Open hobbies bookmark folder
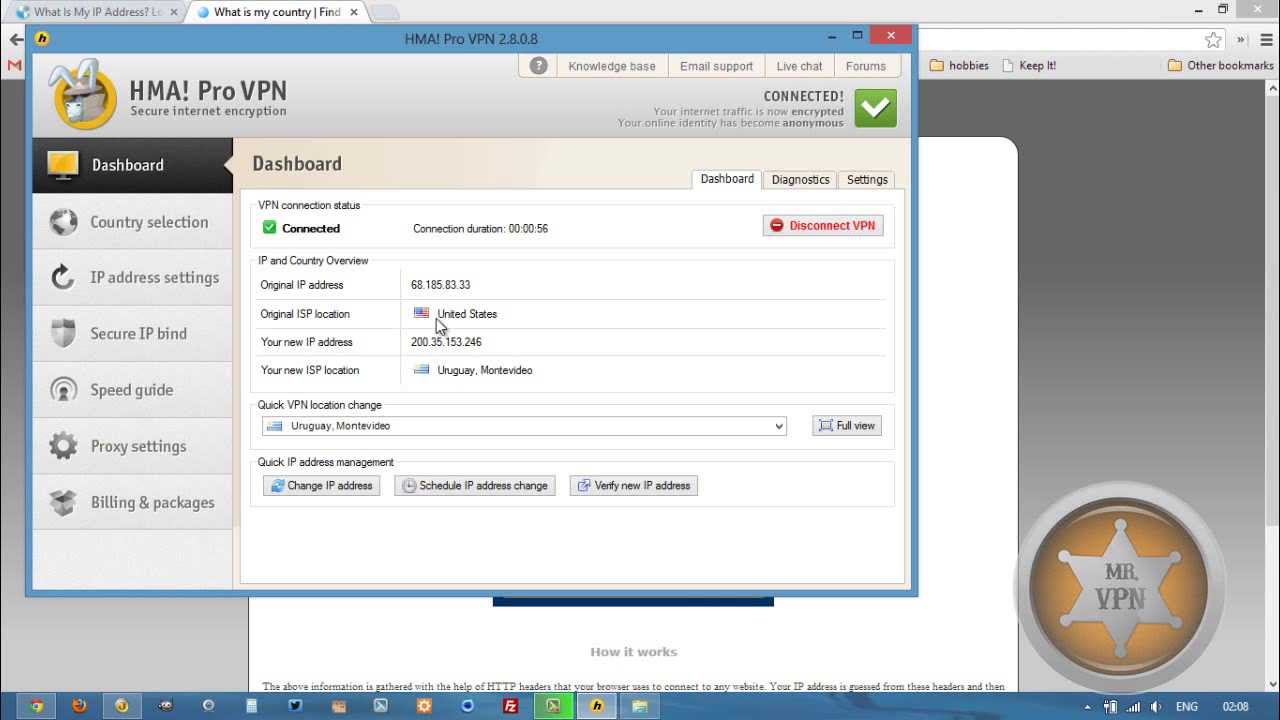Screen dimensions: 1280x720 point(959,65)
